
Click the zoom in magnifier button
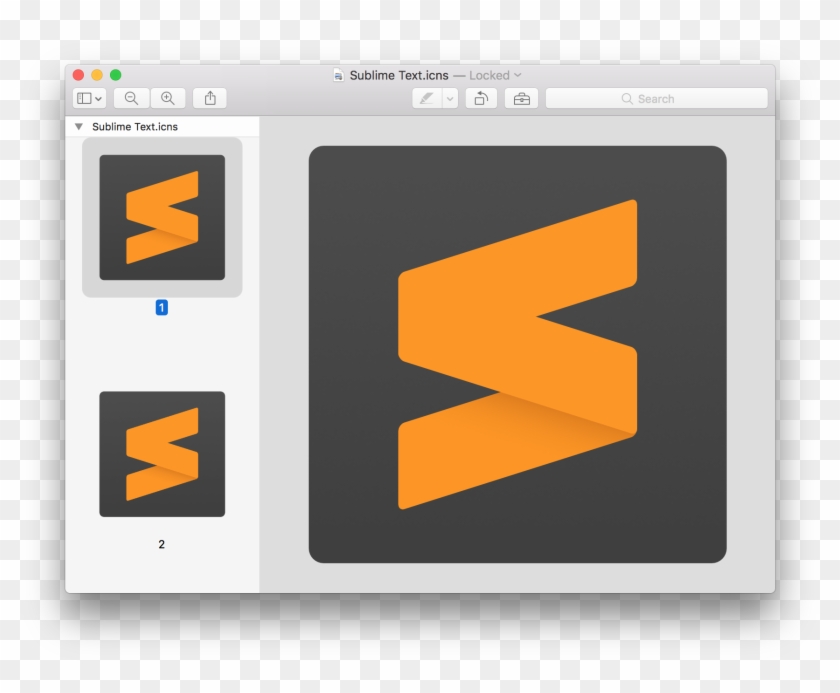[x=168, y=98]
